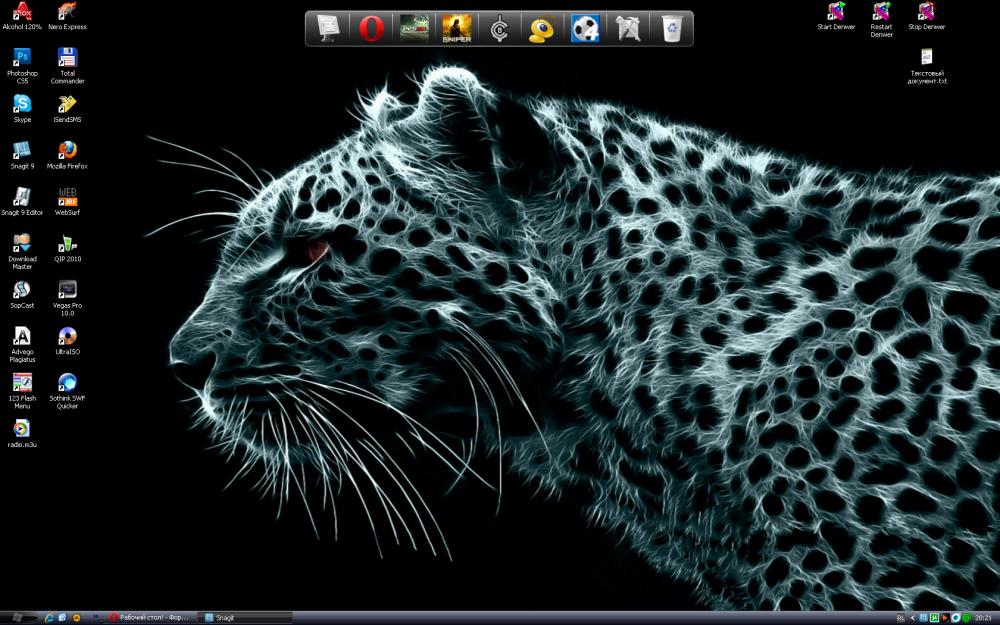The image size is (1000, 625).
Task: Launch the soccer ball game from the dock
Action: pyautogui.click(x=585, y=29)
